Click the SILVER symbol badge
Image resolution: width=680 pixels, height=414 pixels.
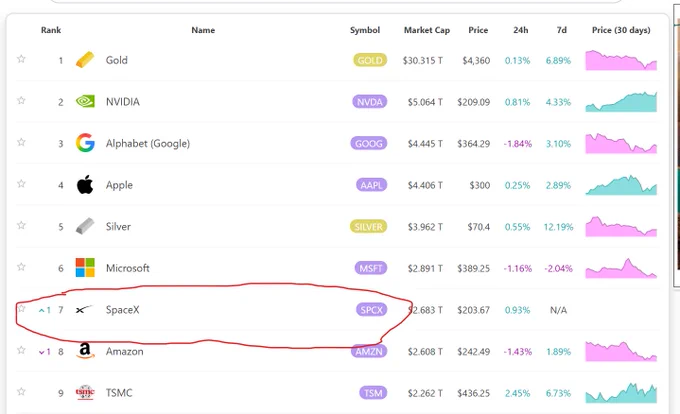point(368,227)
